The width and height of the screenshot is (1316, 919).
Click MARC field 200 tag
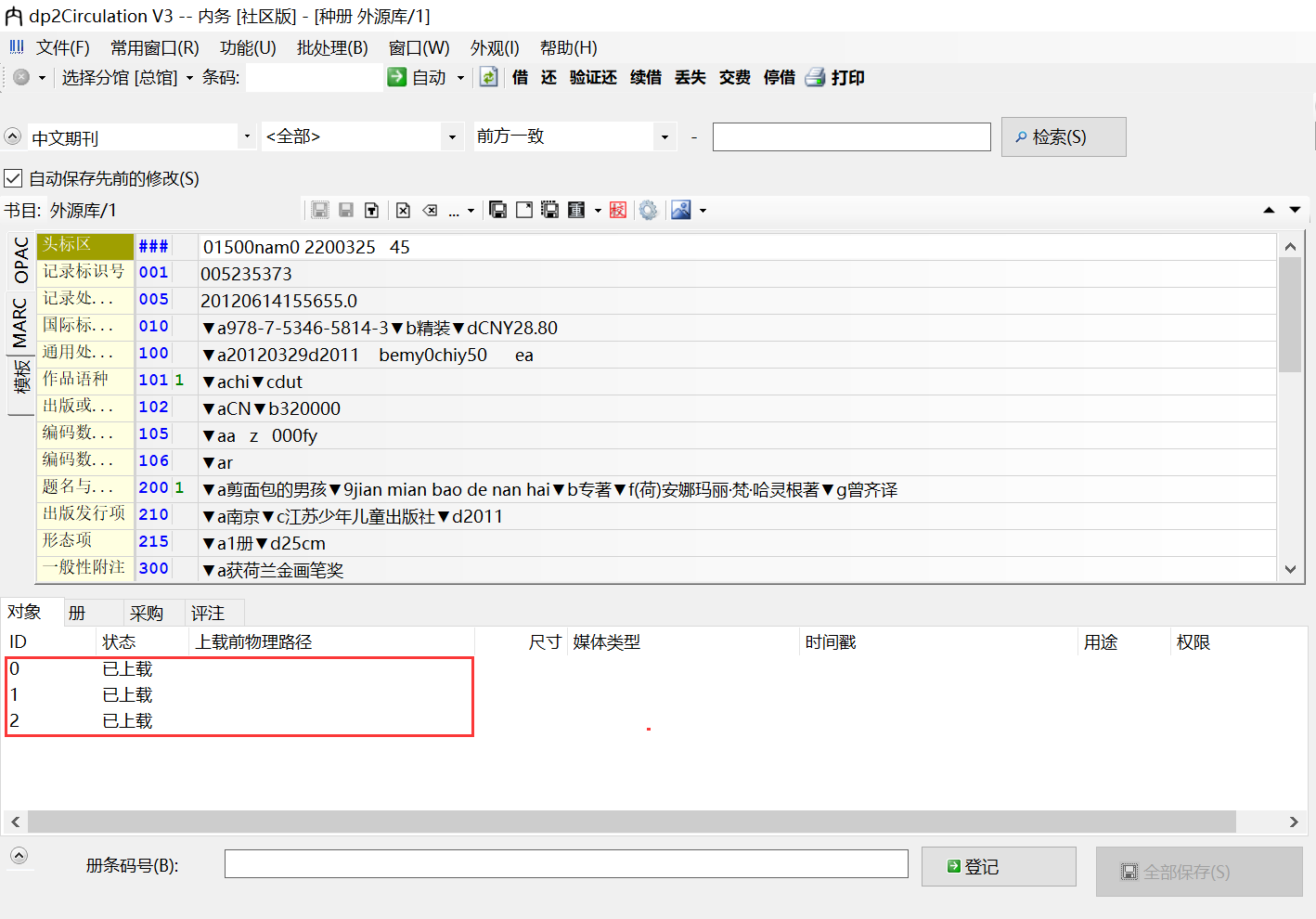pos(153,487)
